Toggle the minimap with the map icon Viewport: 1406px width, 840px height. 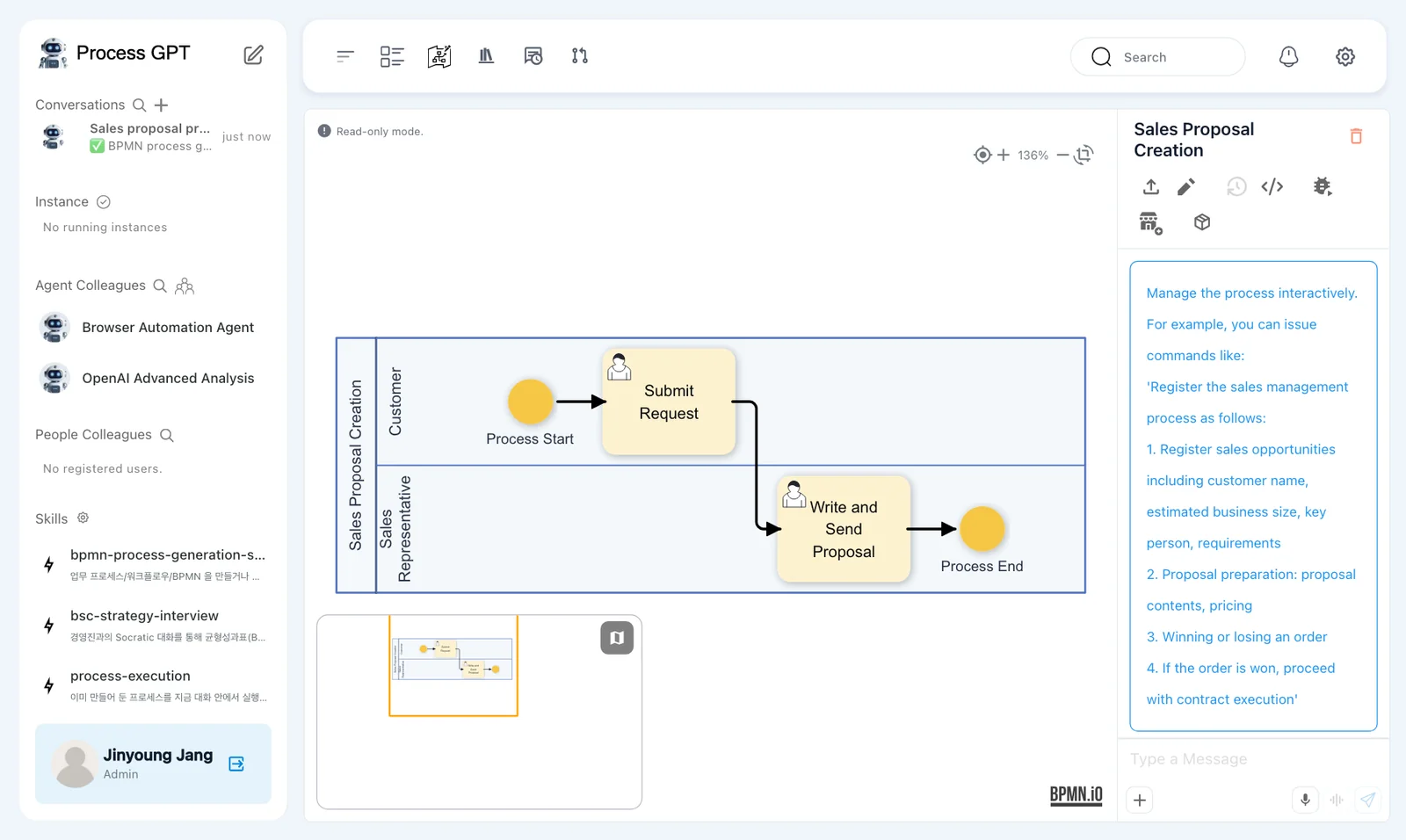pos(617,638)
